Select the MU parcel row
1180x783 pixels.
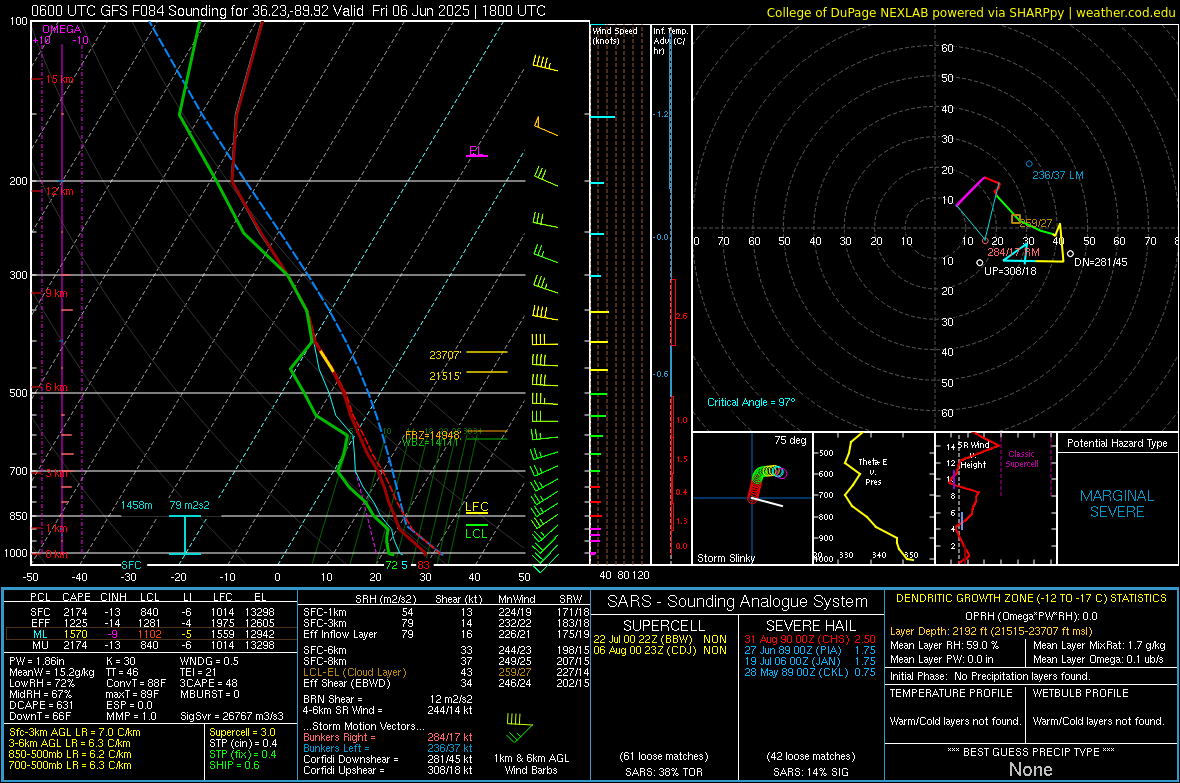pyautogui.click(x=151, y=644)
